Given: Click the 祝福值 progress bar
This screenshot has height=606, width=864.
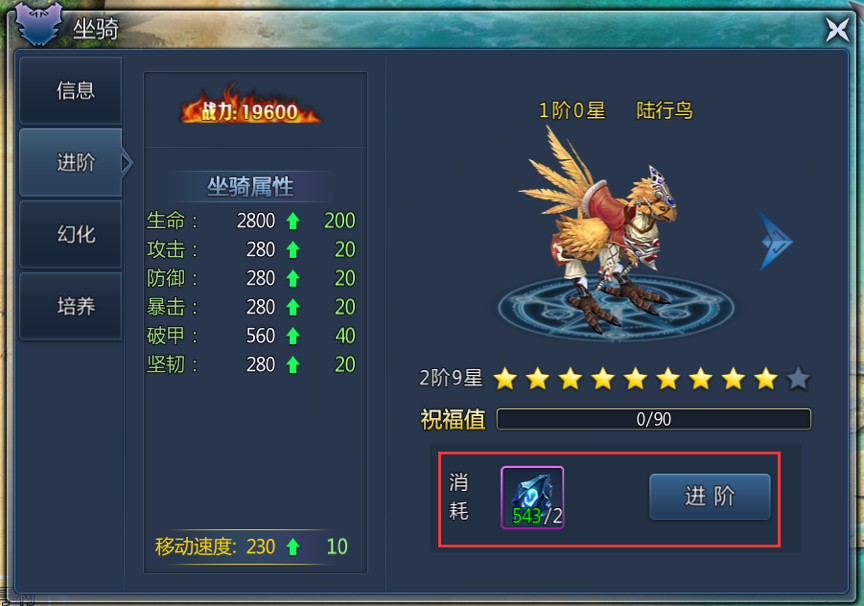Looking at the screenshot, I should [x=654, y=419].
